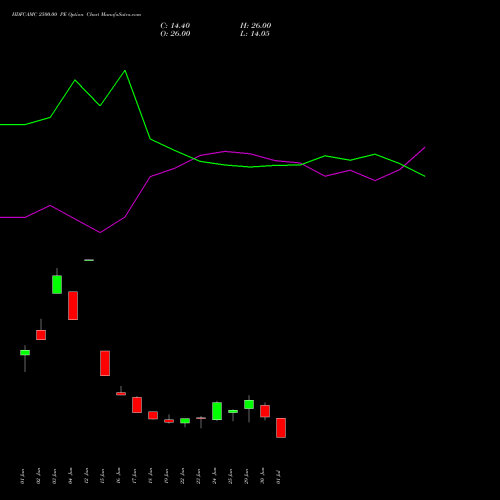Click the purple line's lowest trough
500x500 pixels.
coord(100,232)
